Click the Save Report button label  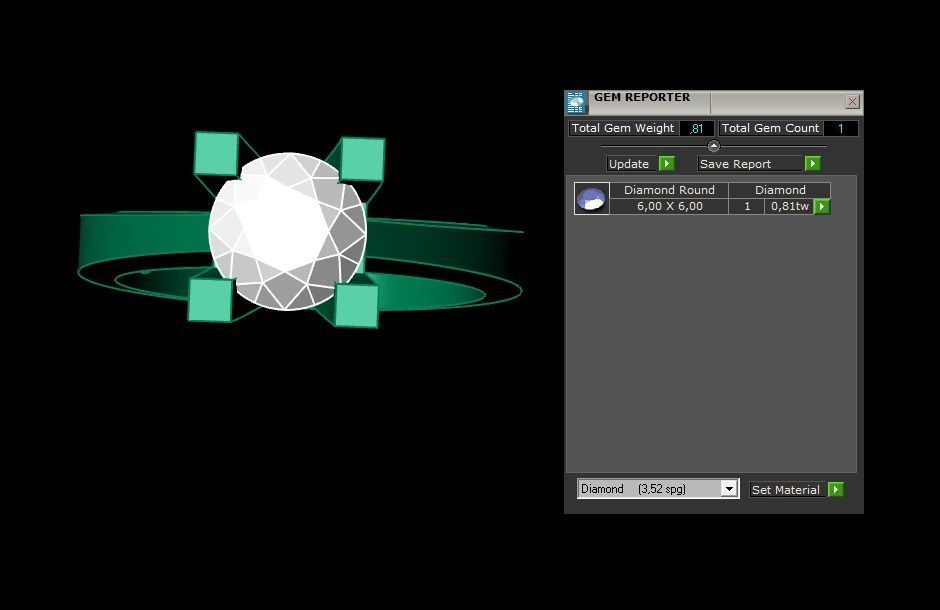pos(751,164)
